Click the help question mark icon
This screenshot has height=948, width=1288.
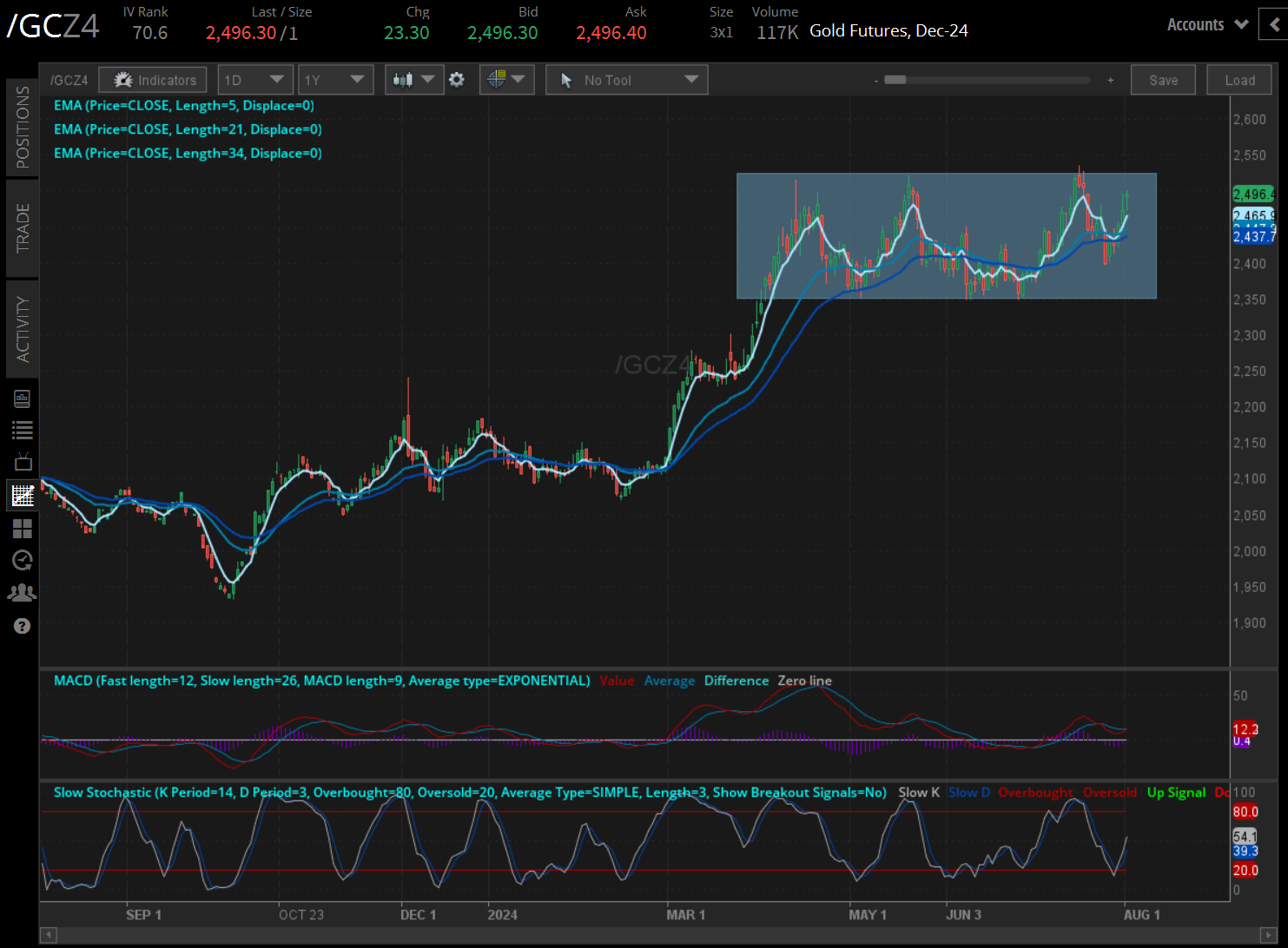click(23, 625)
